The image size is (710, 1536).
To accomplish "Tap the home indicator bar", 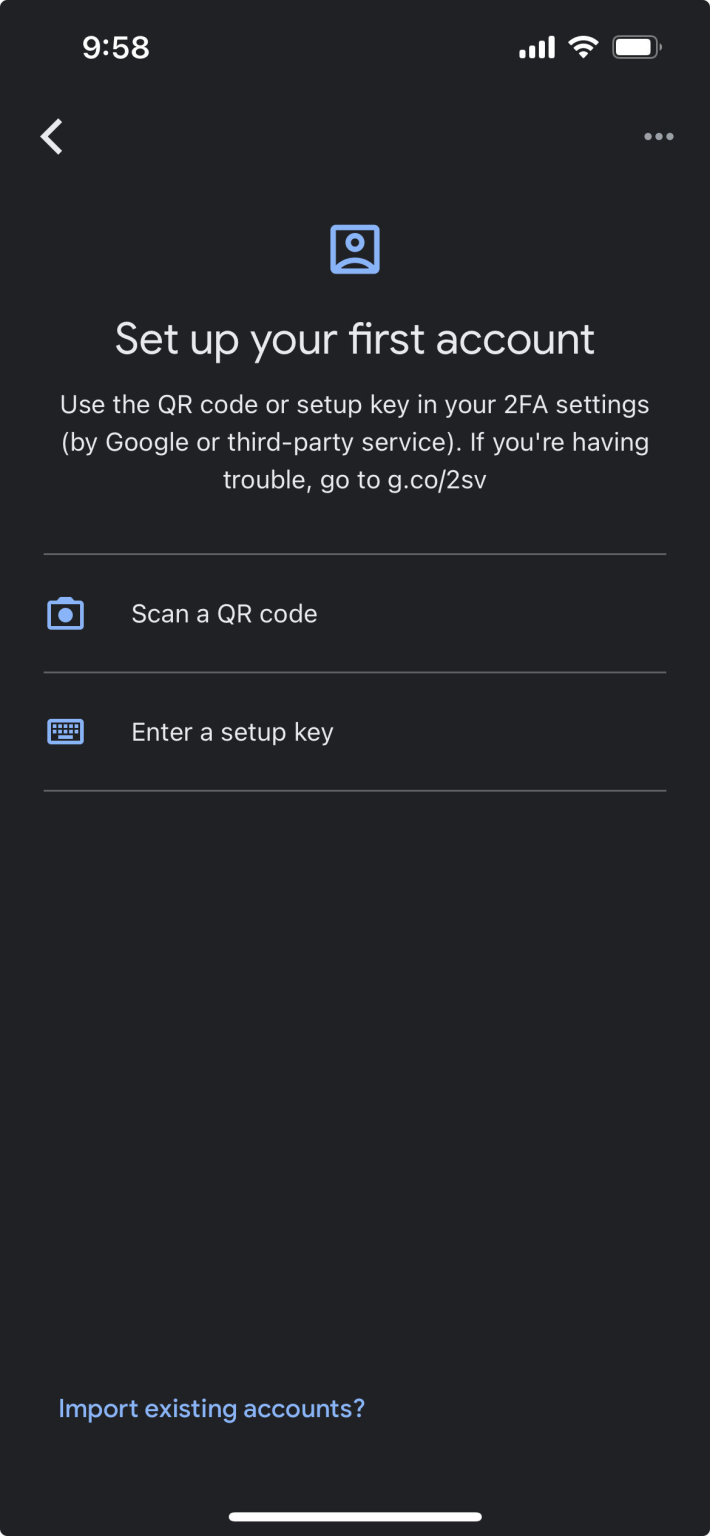I will [x=355, y=1516].
